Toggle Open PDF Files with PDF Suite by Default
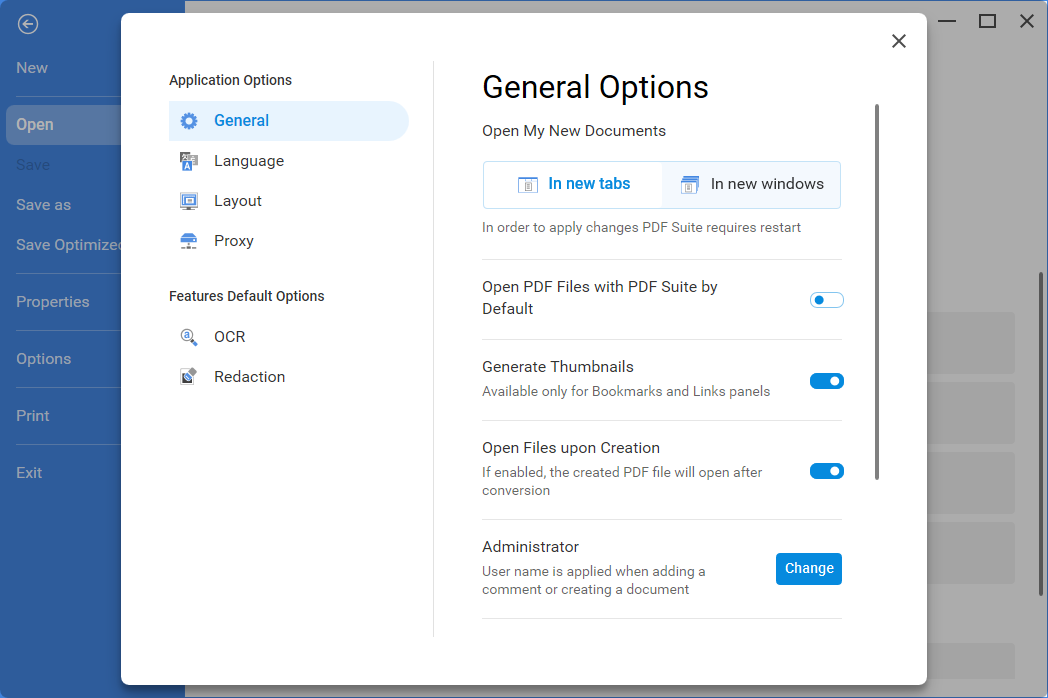The image size is (1048, 698). tap(827, 300)
